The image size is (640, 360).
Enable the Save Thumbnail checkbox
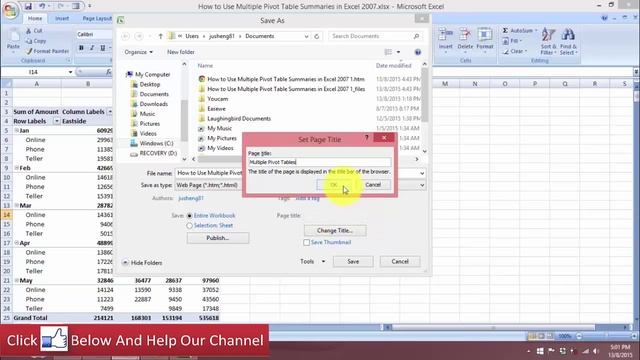(x=307, y=242)
